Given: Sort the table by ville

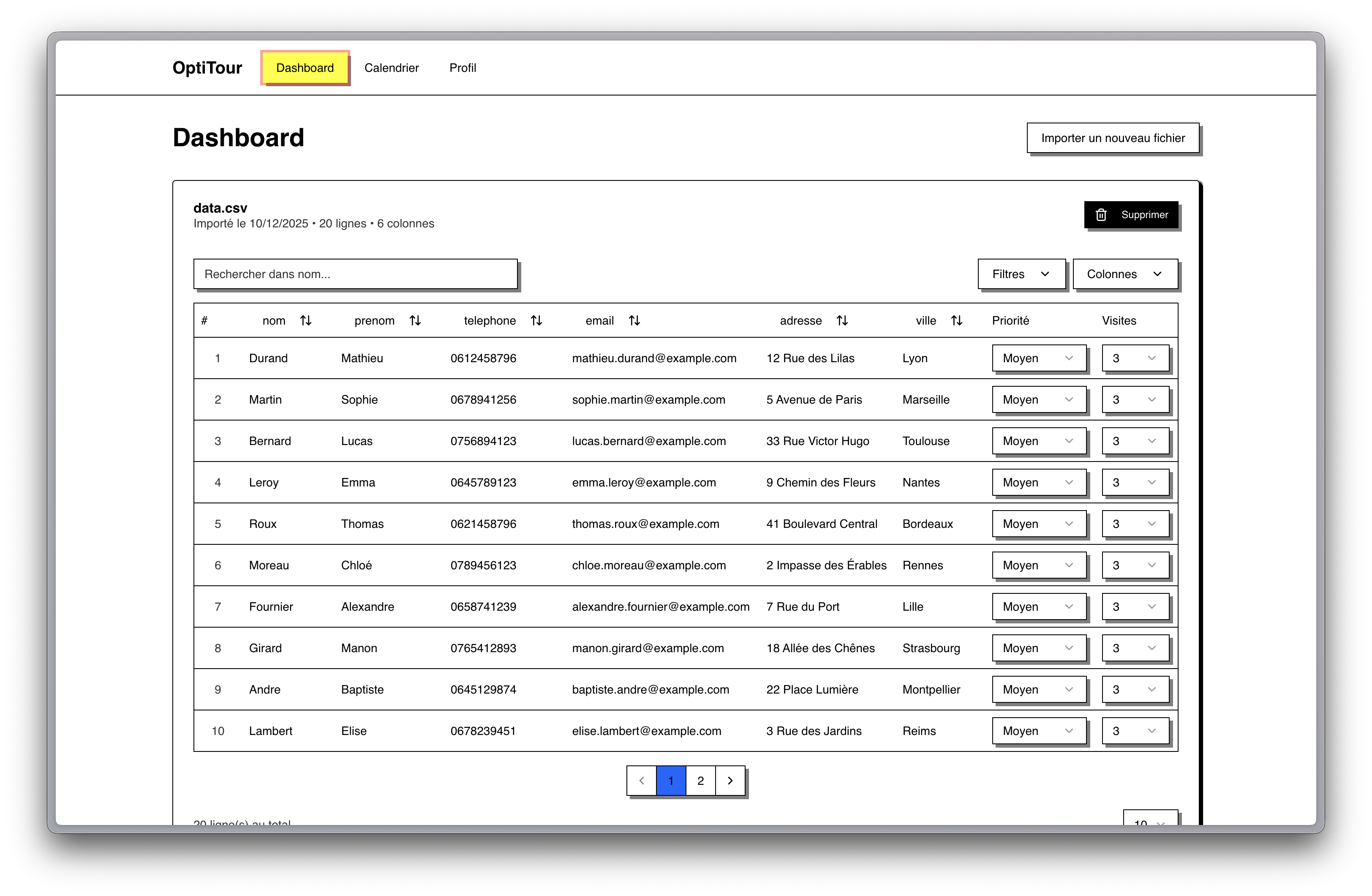Looking at the screenshot, I should (957, 320).
